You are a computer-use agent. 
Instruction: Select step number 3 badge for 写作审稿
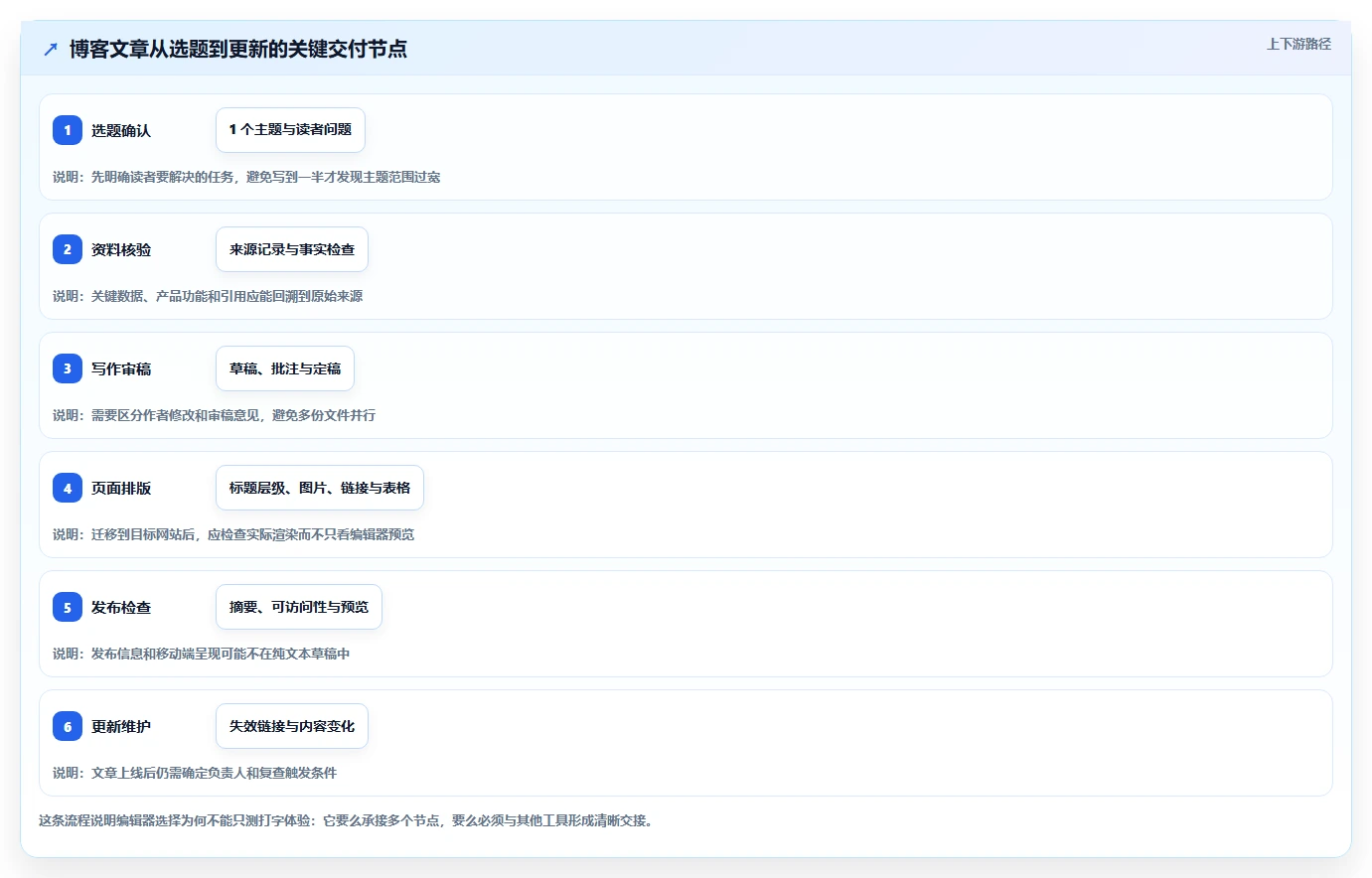coord(68,368)
